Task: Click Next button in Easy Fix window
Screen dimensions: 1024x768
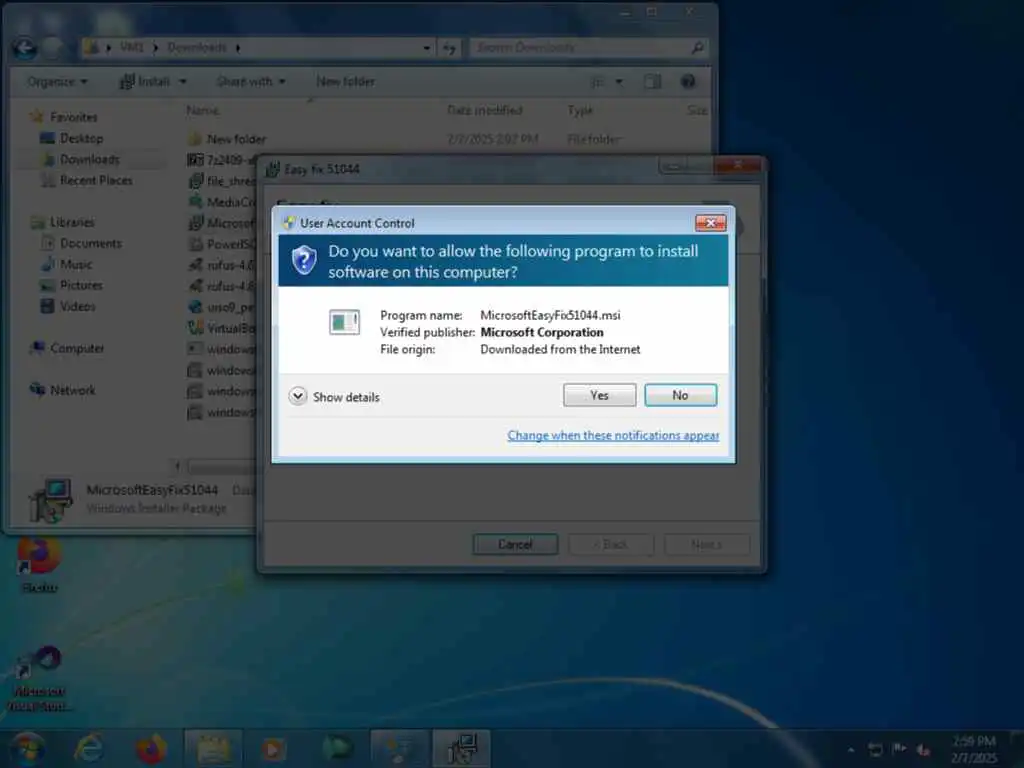Action: pyautogui.click(x=707, y=544)
